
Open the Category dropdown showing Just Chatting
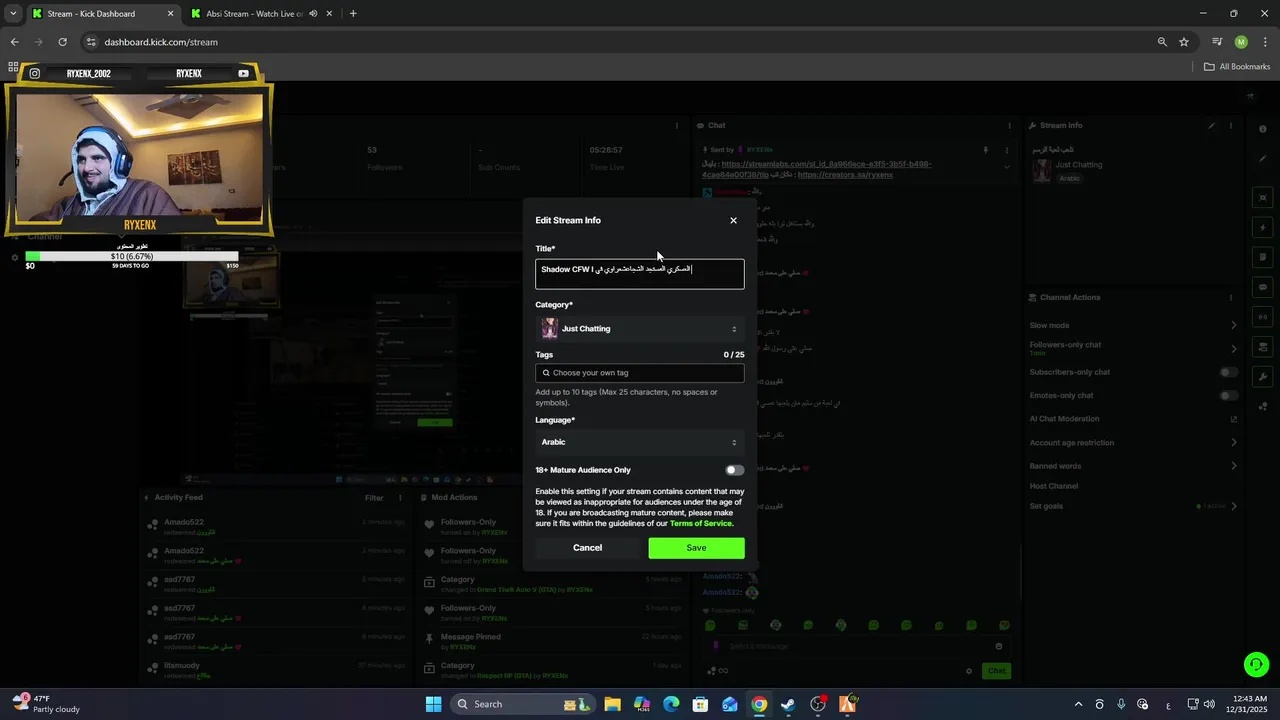639,328
